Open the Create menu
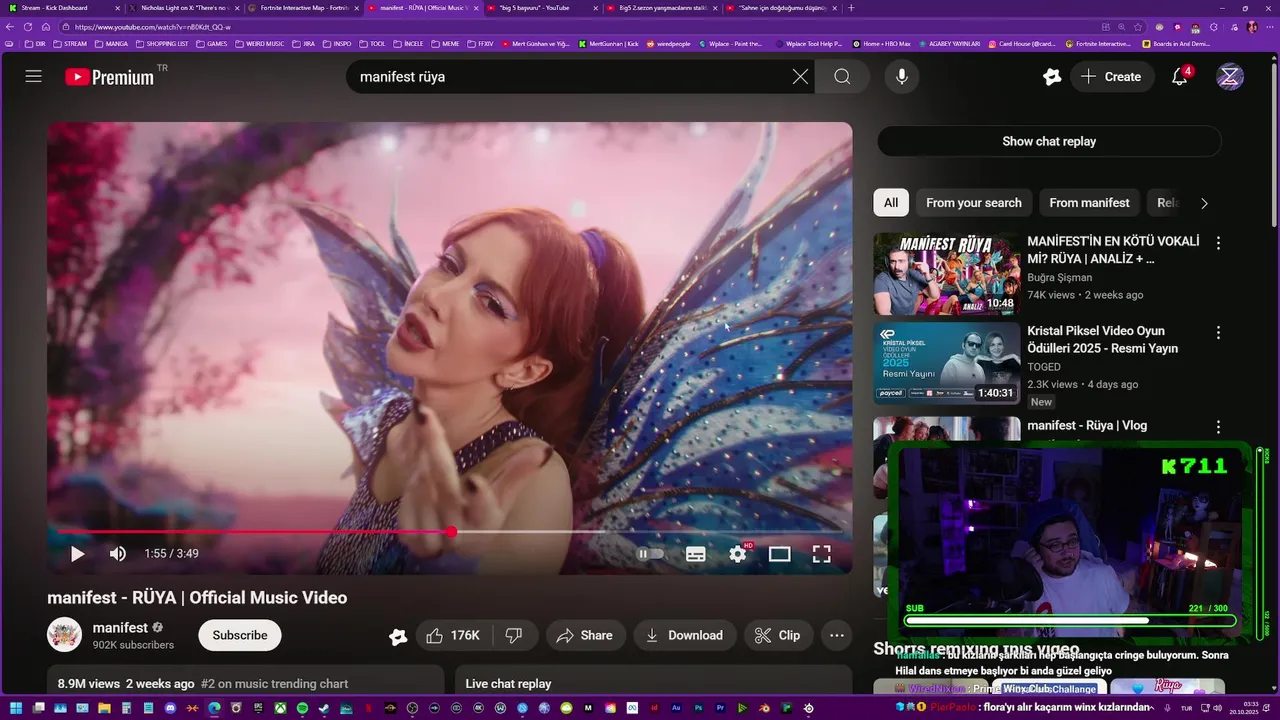This screenshot has width=1280, height=720. 1111,77
